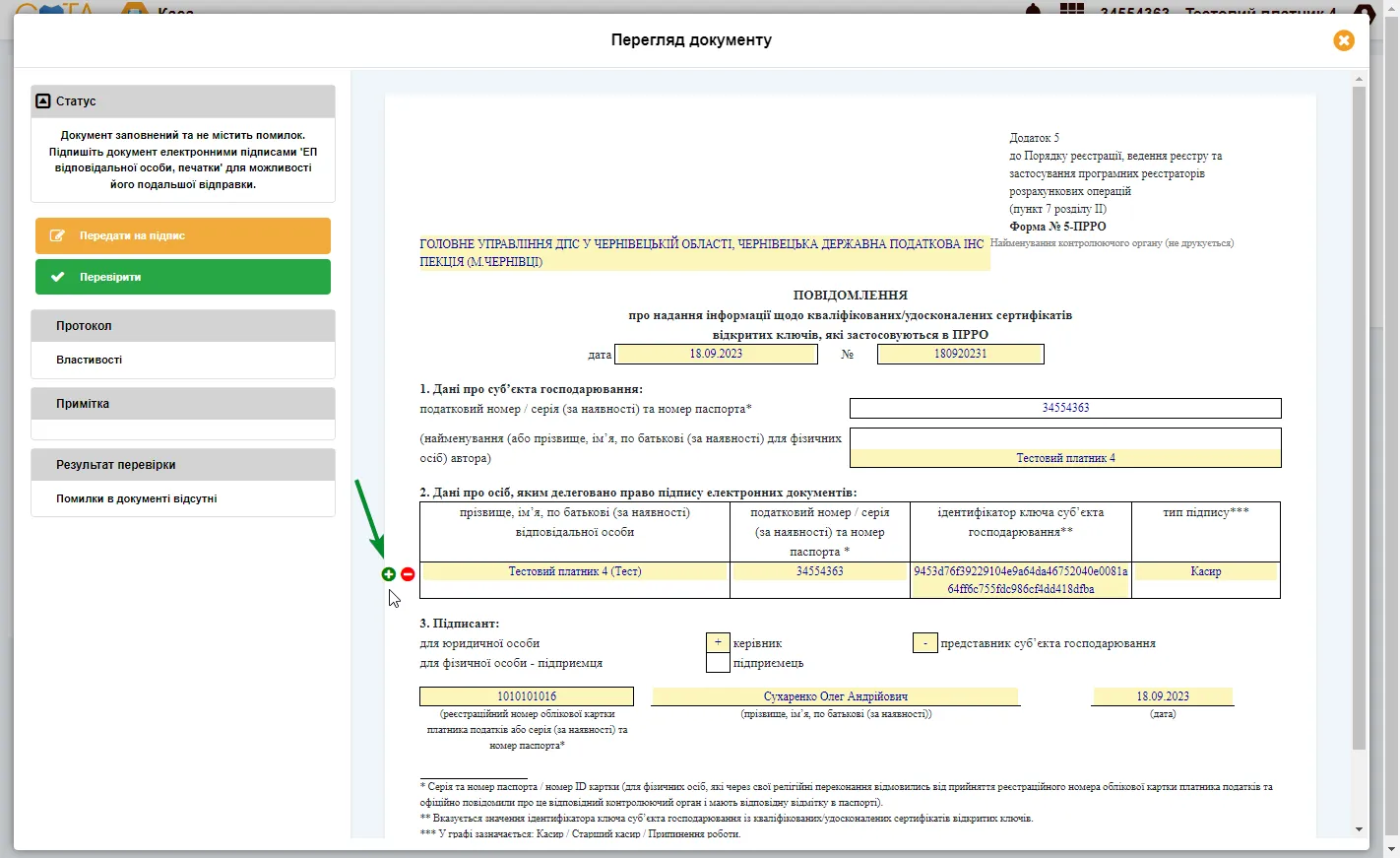Viewport: 1400px width, 858px height.
Task: Click the notification bell icon in header
Action: point(1033,10)
